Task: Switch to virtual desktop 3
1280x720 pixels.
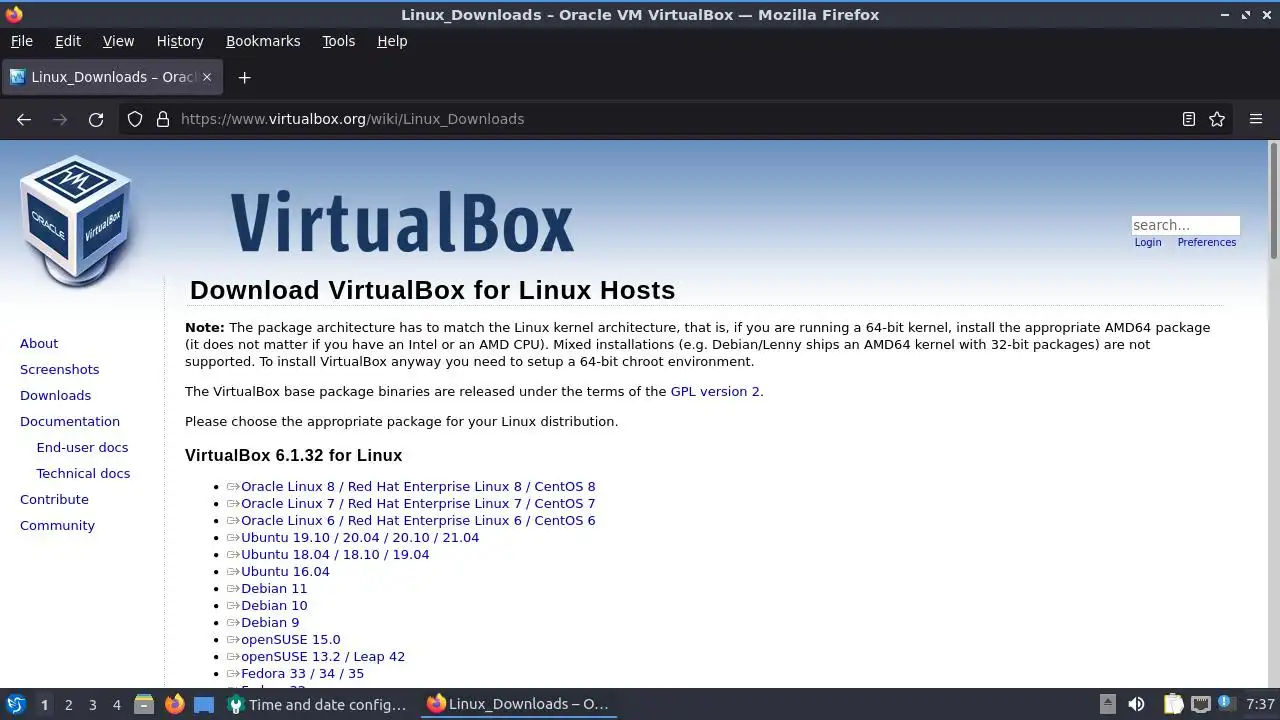Action: (x=92, y=705)
